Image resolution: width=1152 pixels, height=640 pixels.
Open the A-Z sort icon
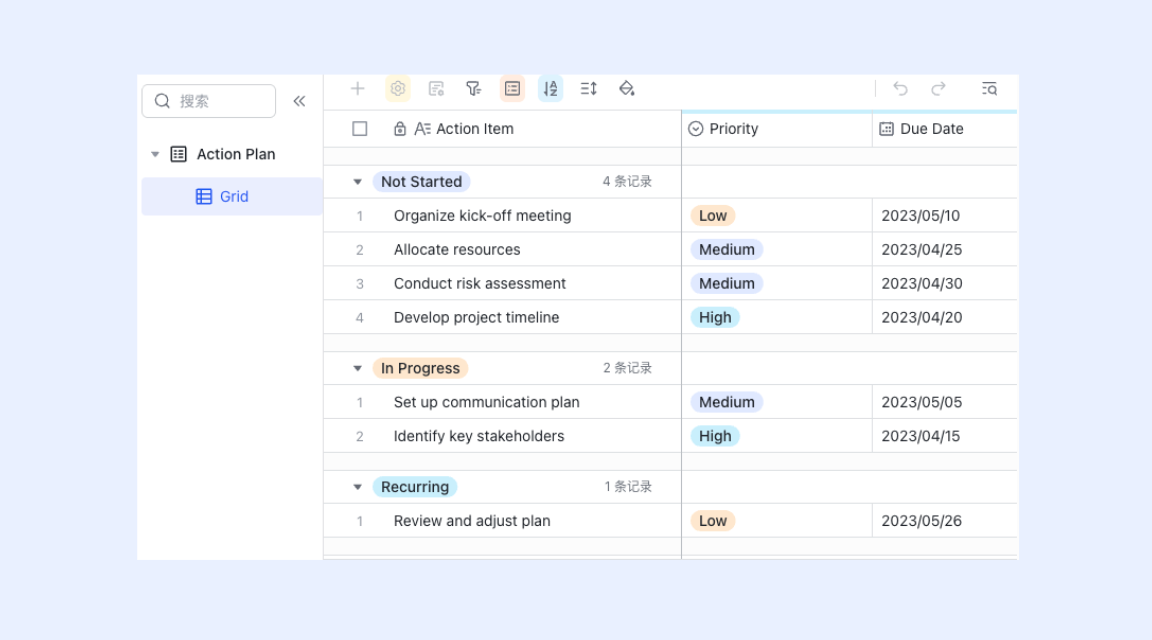tap(550, 89)
